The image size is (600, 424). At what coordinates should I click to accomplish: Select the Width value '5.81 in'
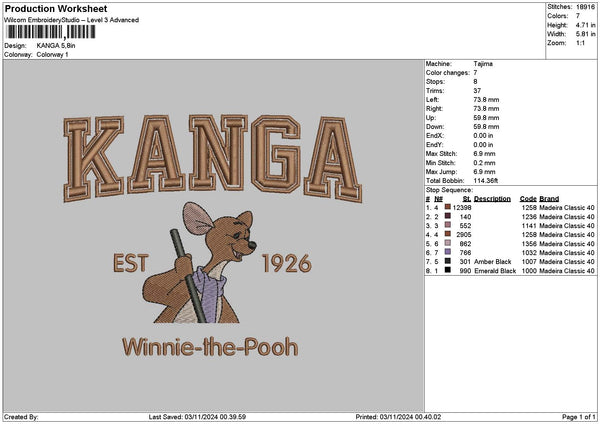585,34
